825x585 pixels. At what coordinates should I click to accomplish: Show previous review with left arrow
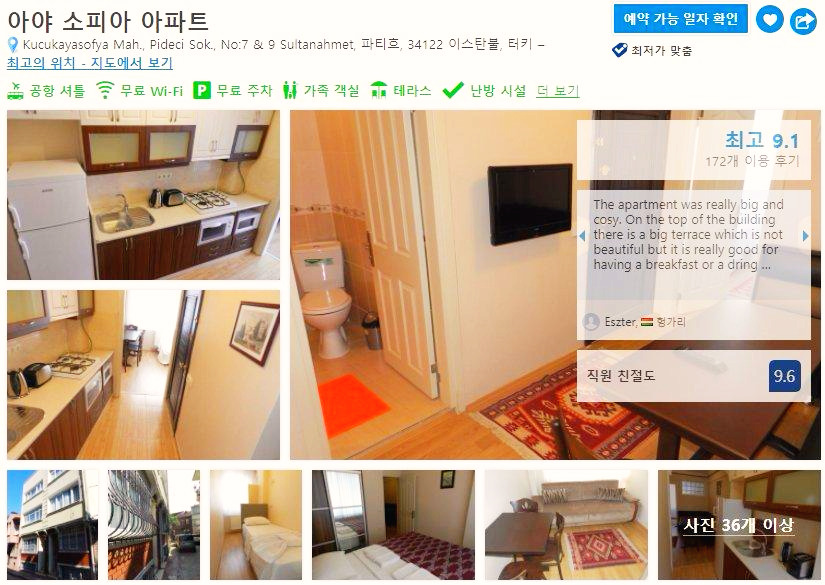(582, 236)
